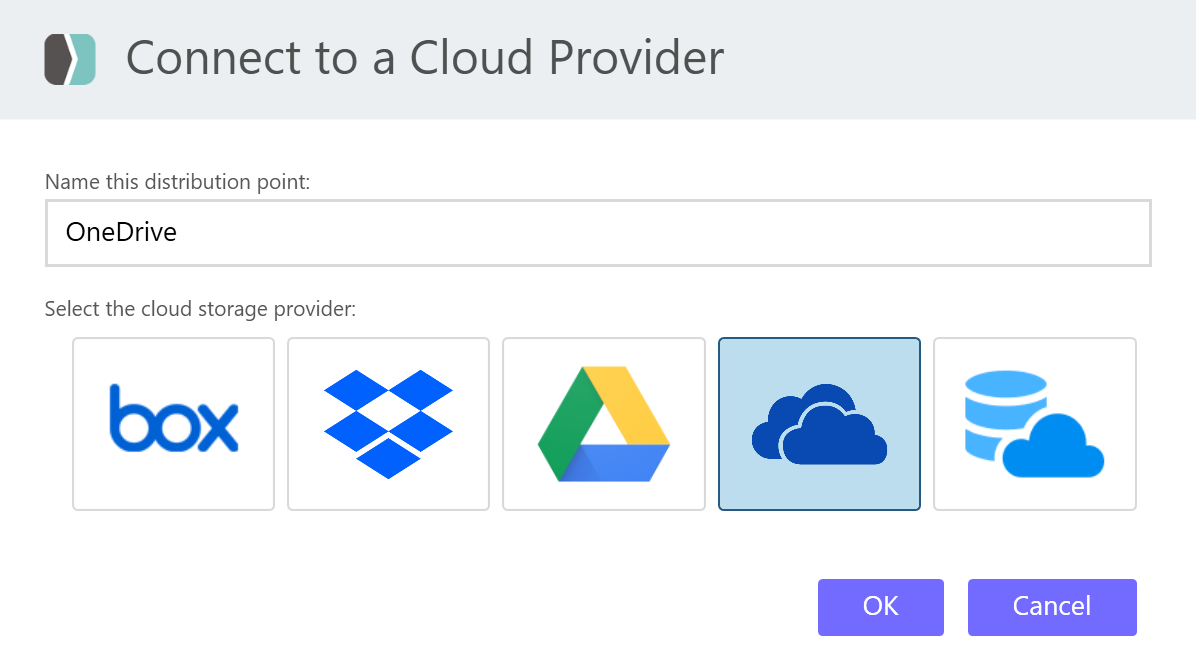1196x656 pixels.
Task: Place cursor on the 'OneDrive' text in field
Action: point(121,233)
